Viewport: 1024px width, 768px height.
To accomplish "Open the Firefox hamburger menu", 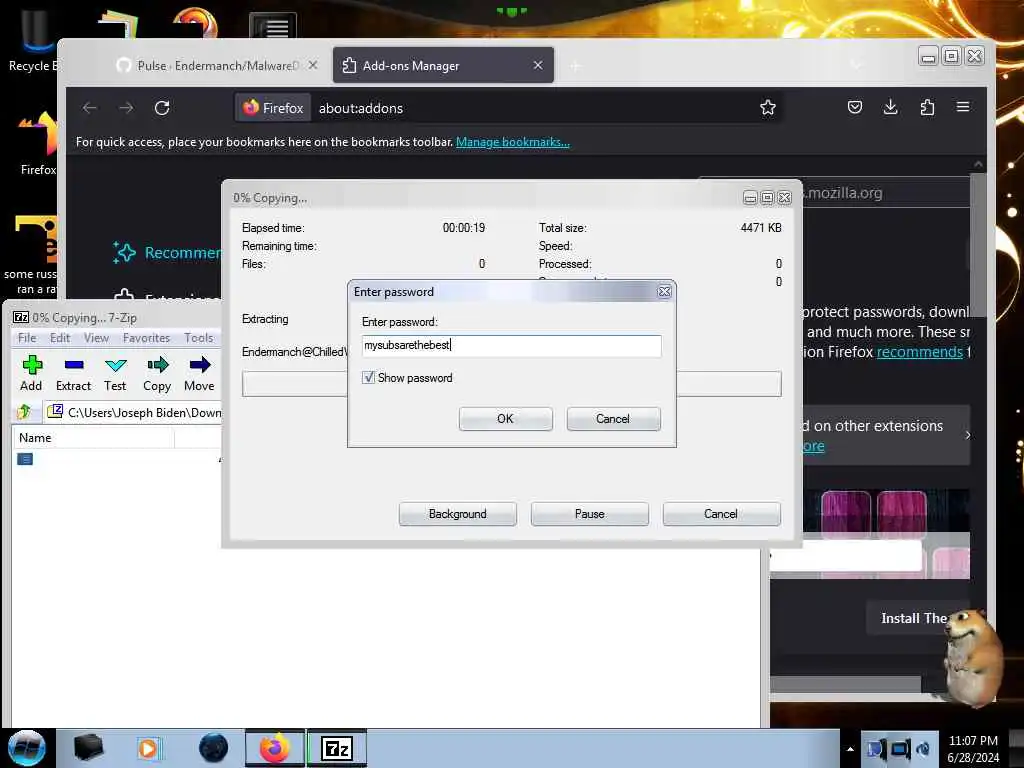I will coord(963,107).
